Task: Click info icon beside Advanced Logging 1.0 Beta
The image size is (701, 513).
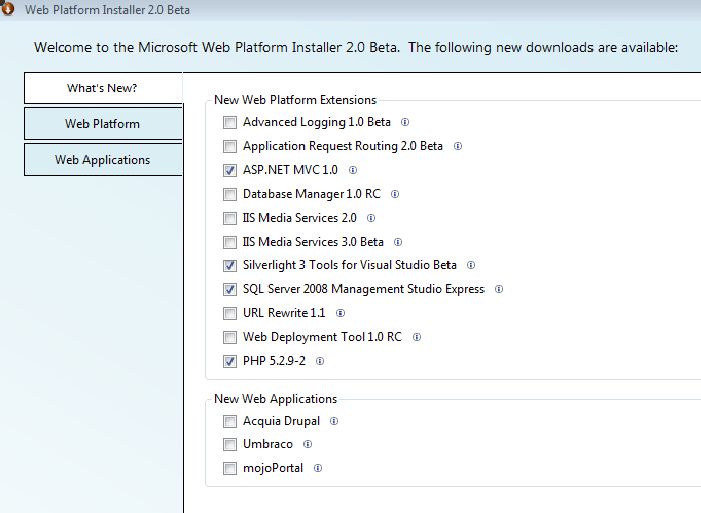Action: coord(405,122)
